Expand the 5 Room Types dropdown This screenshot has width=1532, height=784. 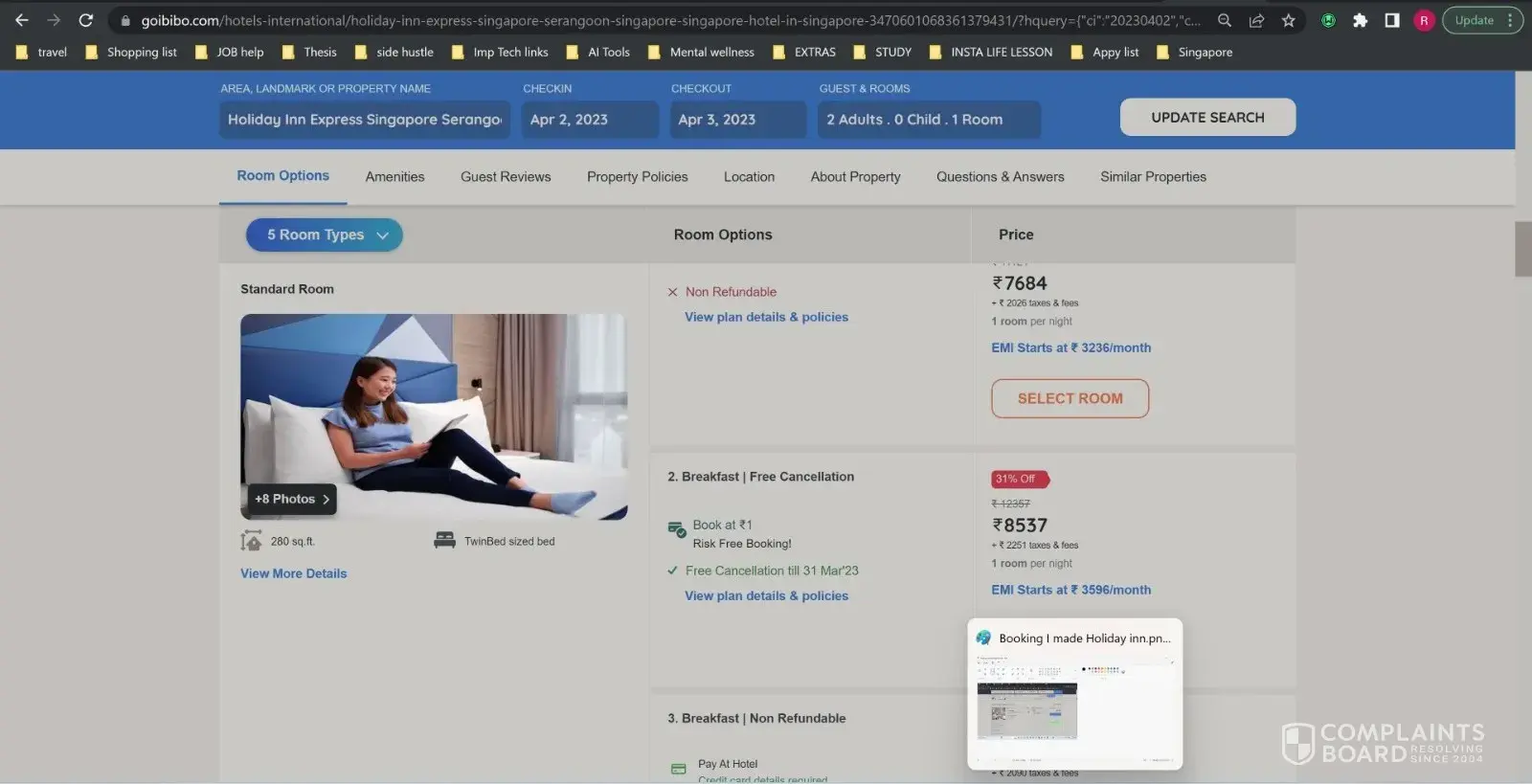point(324,235)
